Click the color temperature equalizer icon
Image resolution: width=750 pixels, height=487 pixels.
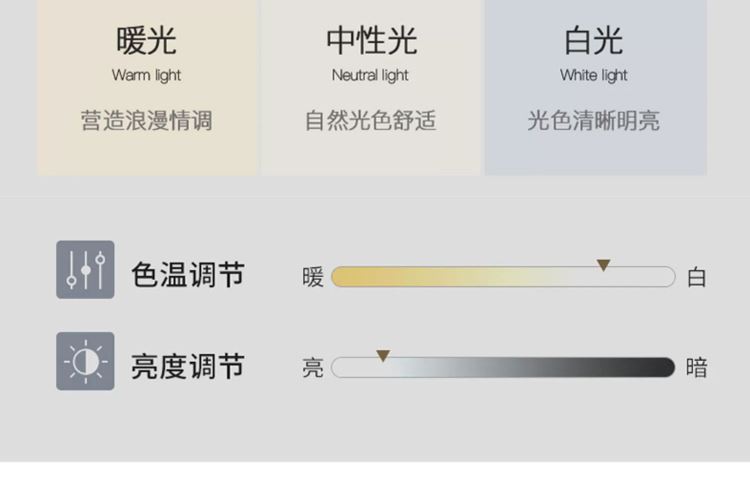click(85, 270)
